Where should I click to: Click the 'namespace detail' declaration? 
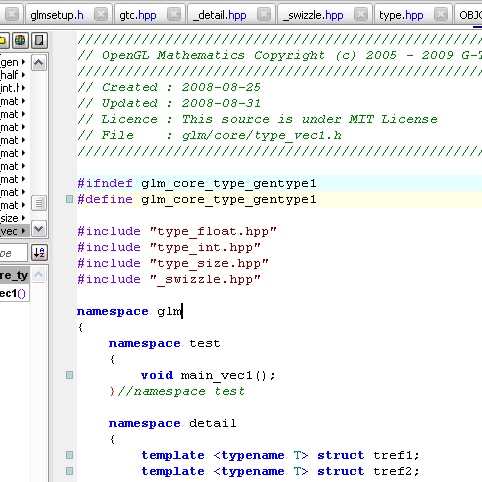173,423
